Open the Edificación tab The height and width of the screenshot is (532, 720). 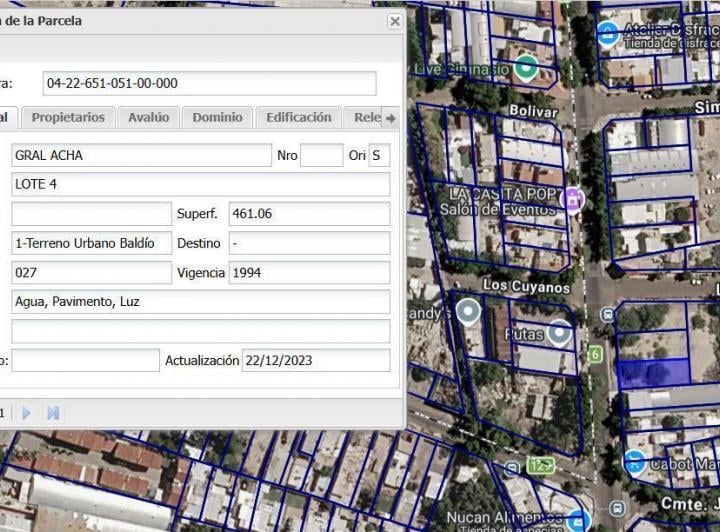point(298,118)
